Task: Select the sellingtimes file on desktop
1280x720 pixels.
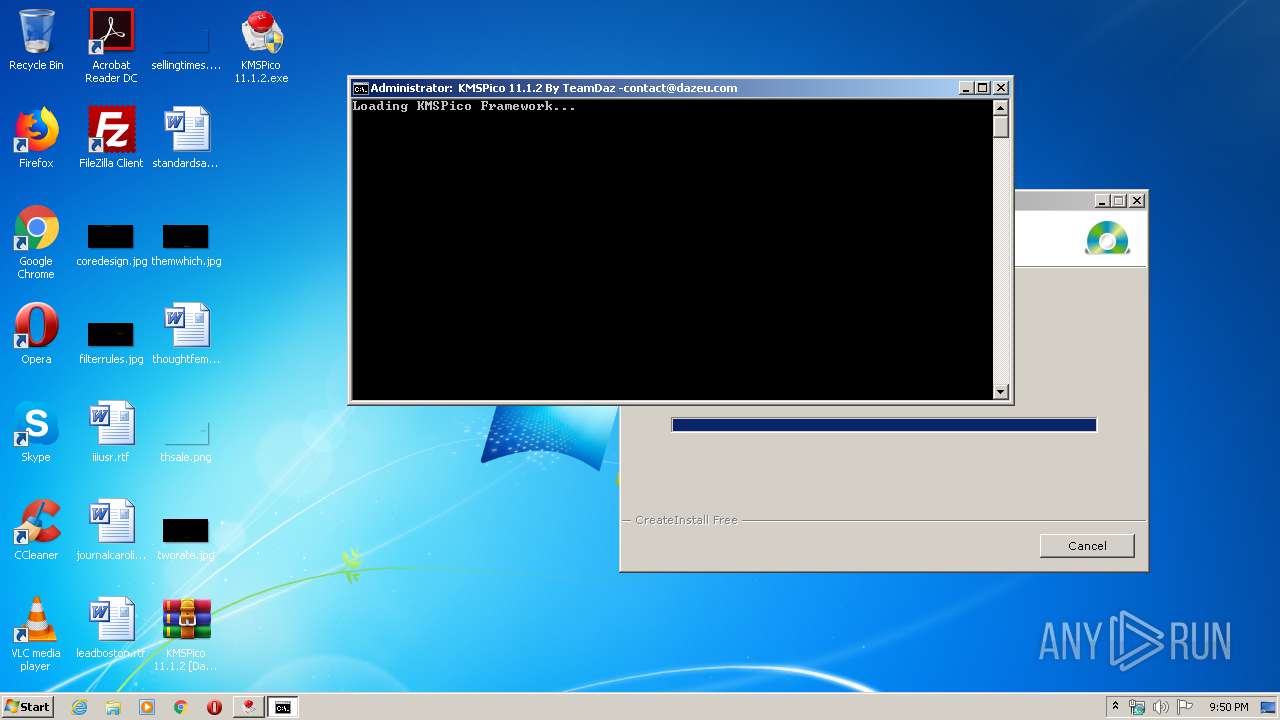Action: click(186, 47)
